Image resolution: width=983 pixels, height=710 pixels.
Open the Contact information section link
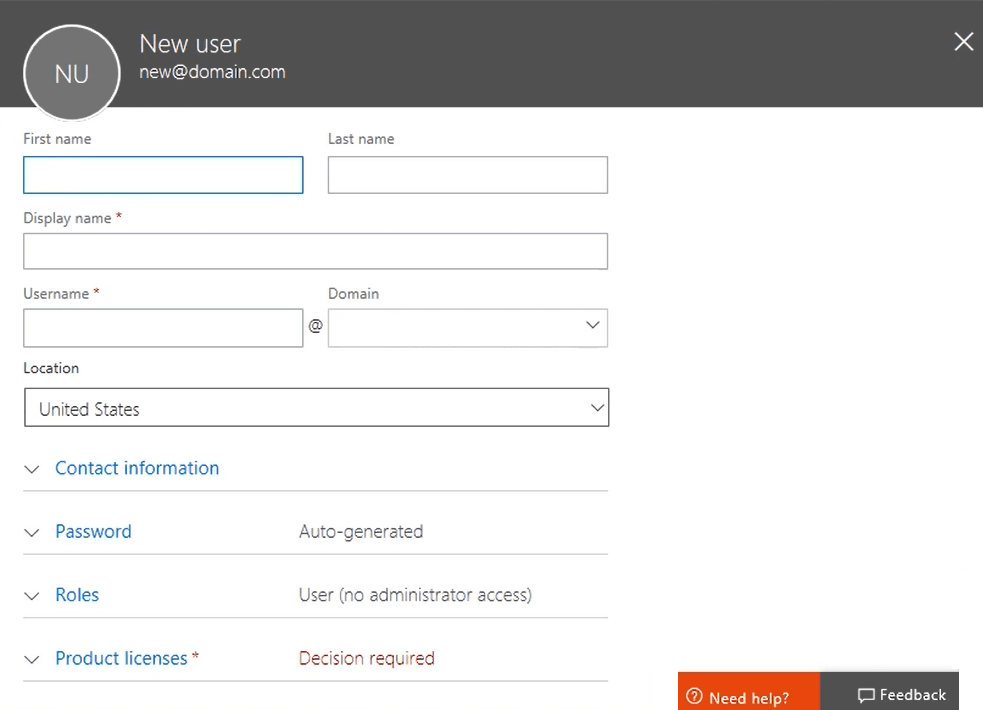[137, 468]
